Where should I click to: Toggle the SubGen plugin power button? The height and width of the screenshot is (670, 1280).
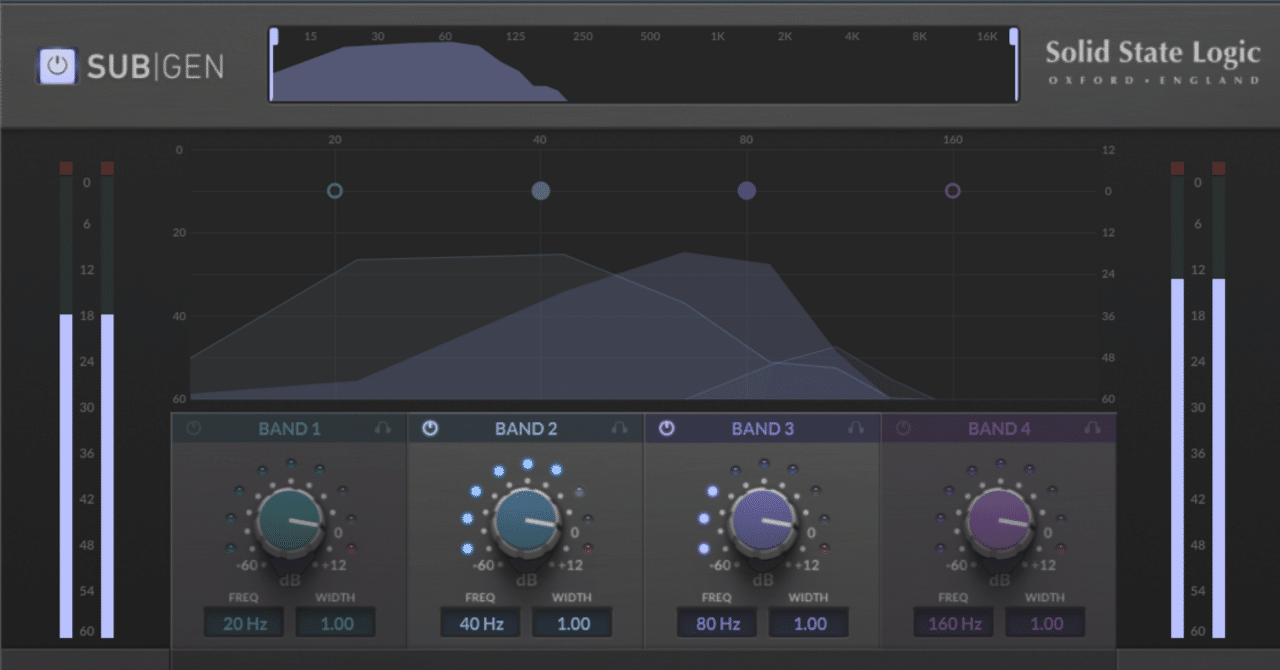(x=59, y=67)
